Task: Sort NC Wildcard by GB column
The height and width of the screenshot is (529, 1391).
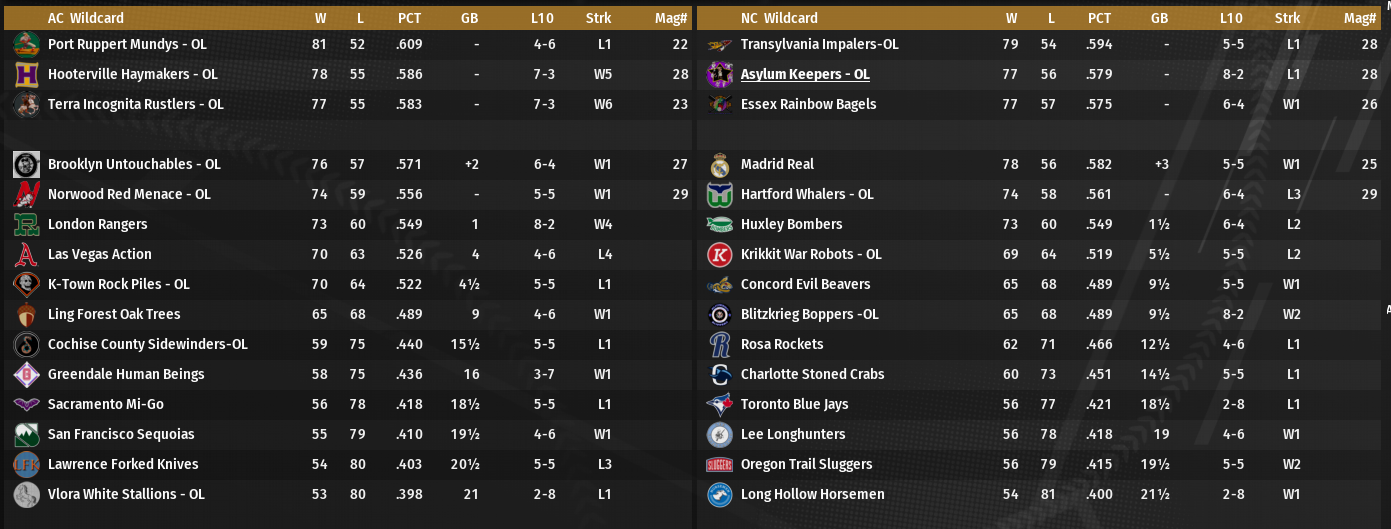Action: pyautogui.click(x=1159, y=18)
